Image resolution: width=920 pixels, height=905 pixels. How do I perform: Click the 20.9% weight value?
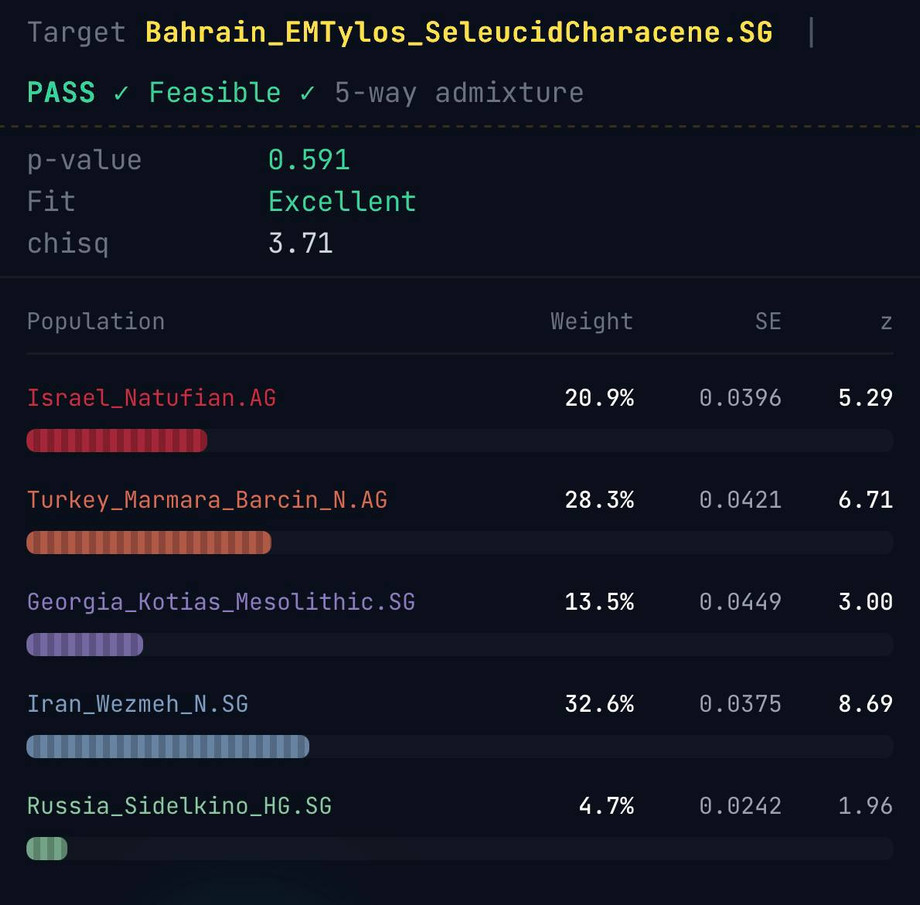tap(599, 398)
